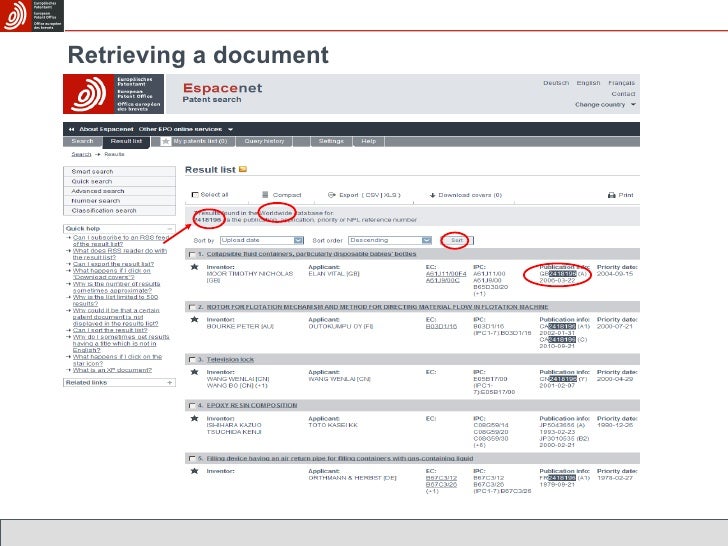Open help link What is an XP document
The width and height of the screenshot is (728, 546).
click(112, 370)
